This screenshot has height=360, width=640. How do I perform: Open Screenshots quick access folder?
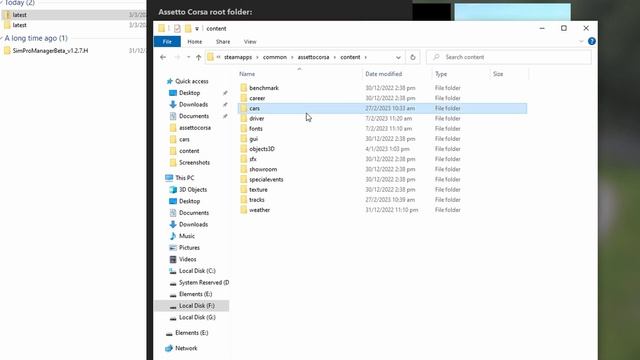[194, 162]
